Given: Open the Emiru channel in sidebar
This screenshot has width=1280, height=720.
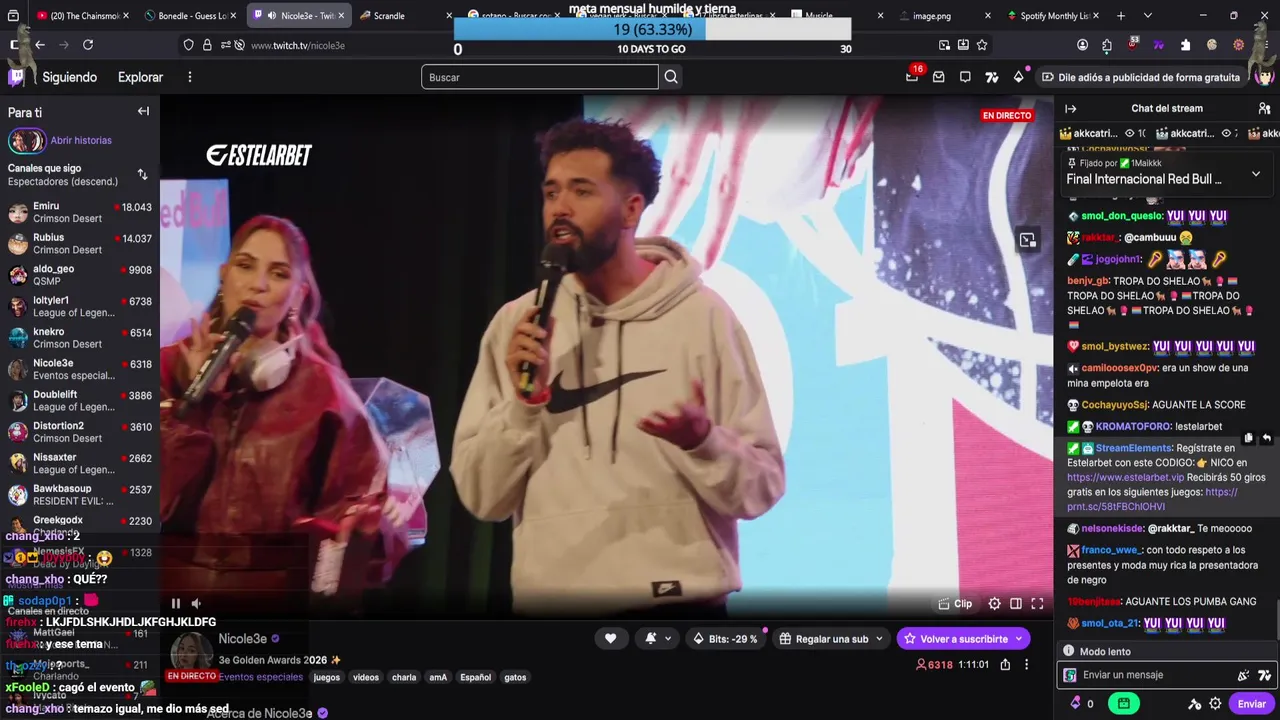Looking at the screenshot, I should pos(80,212).
